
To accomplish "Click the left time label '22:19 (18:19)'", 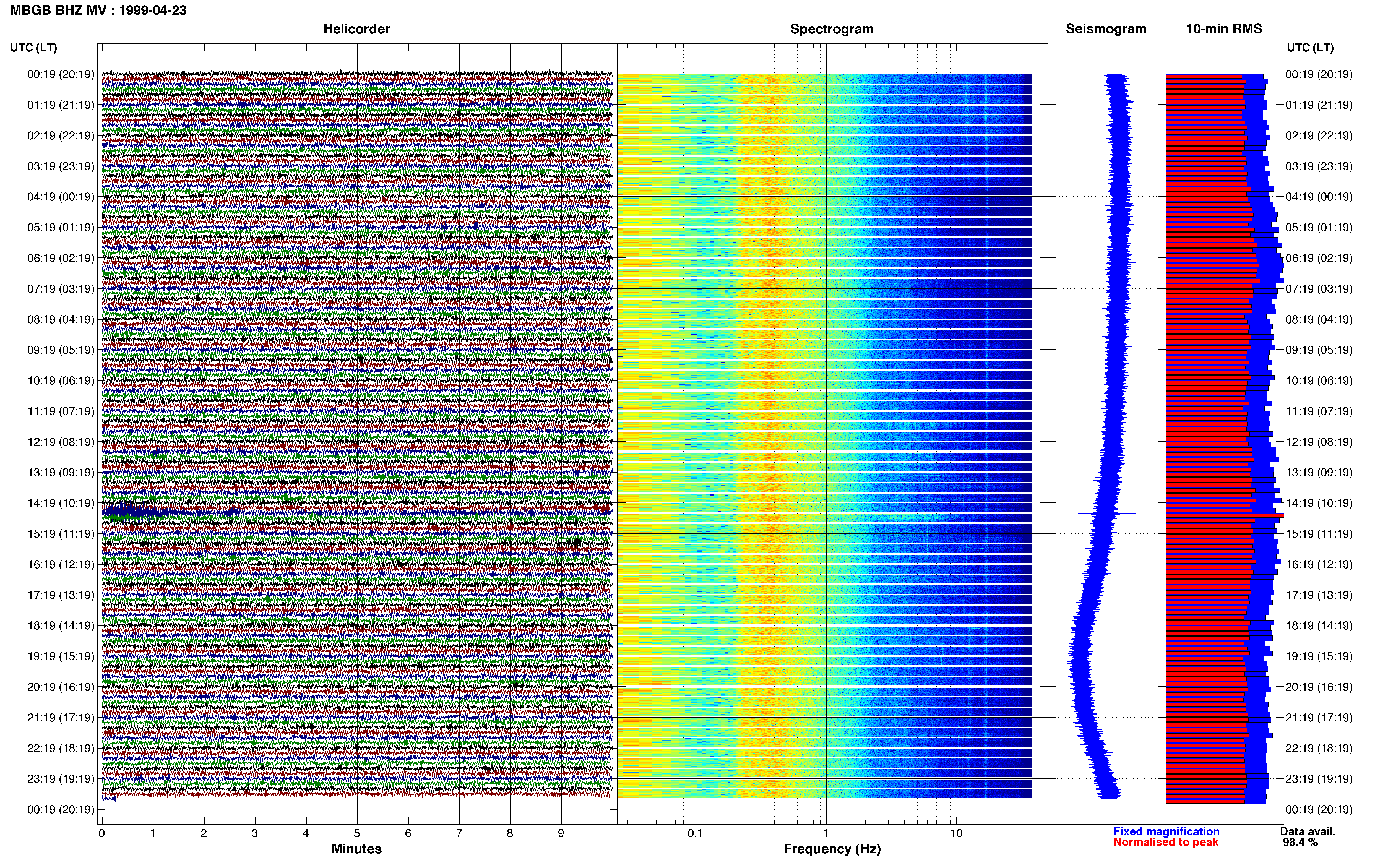I will (x=61, y=749).
